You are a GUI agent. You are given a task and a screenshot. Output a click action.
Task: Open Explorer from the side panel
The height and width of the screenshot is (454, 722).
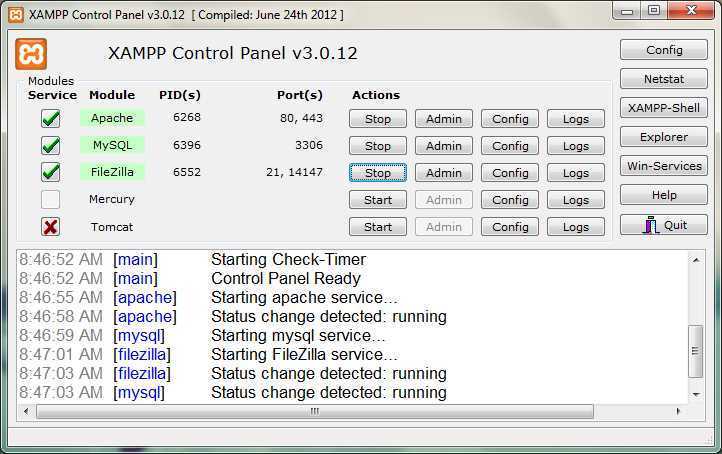click(x=664, y=137)
